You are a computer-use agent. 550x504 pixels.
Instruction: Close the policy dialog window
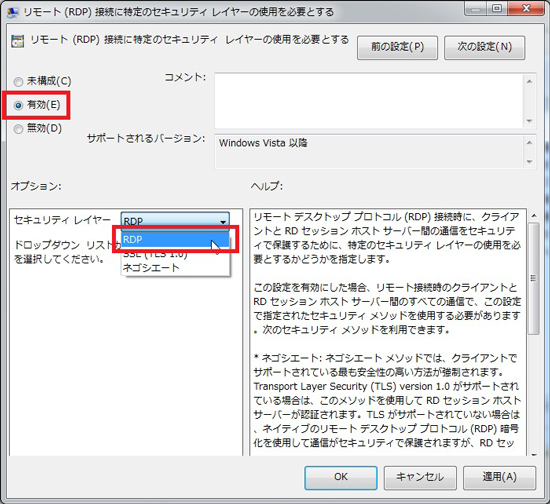tap(526, 8)
